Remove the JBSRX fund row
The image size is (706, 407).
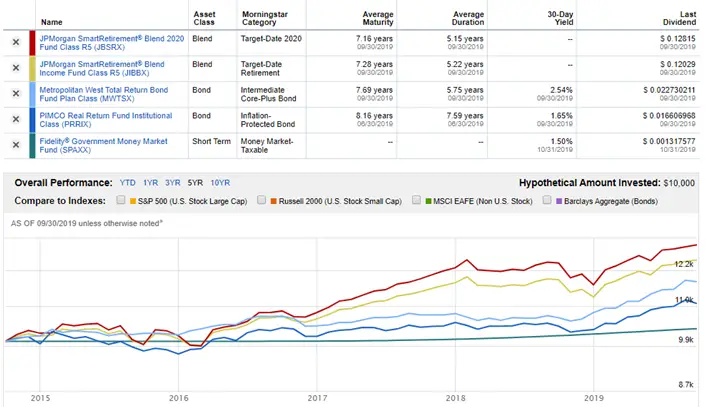pyautogui.click(x=16, y=42)
